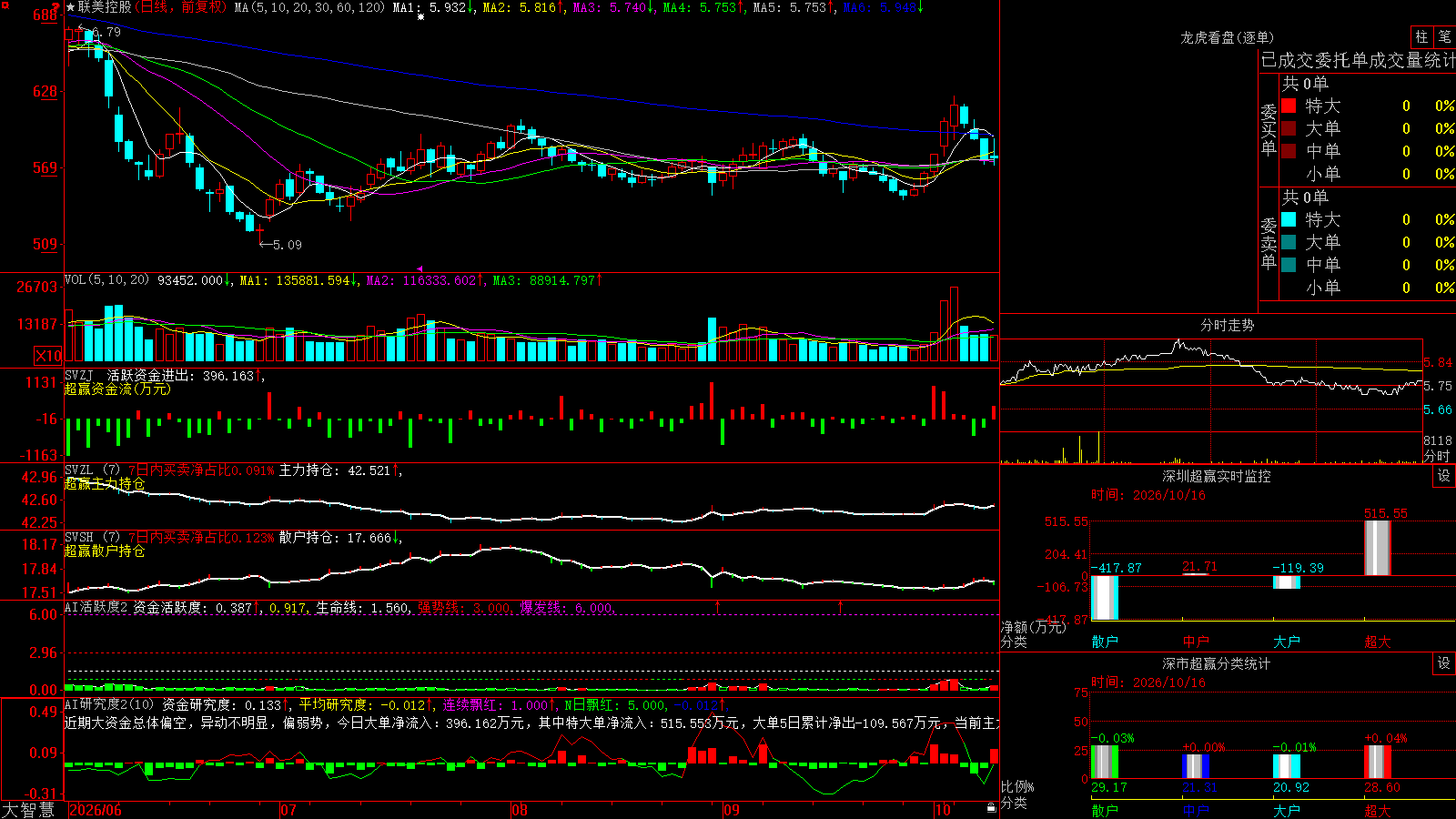1456x819 pixels.
Task: Jump to the 08 month marker
Action: coord(520,810)
